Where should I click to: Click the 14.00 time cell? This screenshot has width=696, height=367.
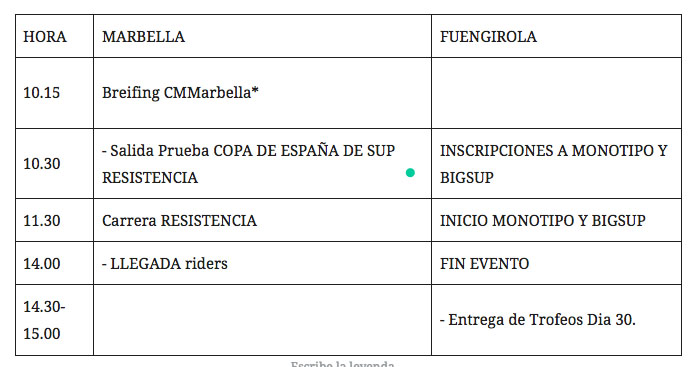click(x=55, y=263)
